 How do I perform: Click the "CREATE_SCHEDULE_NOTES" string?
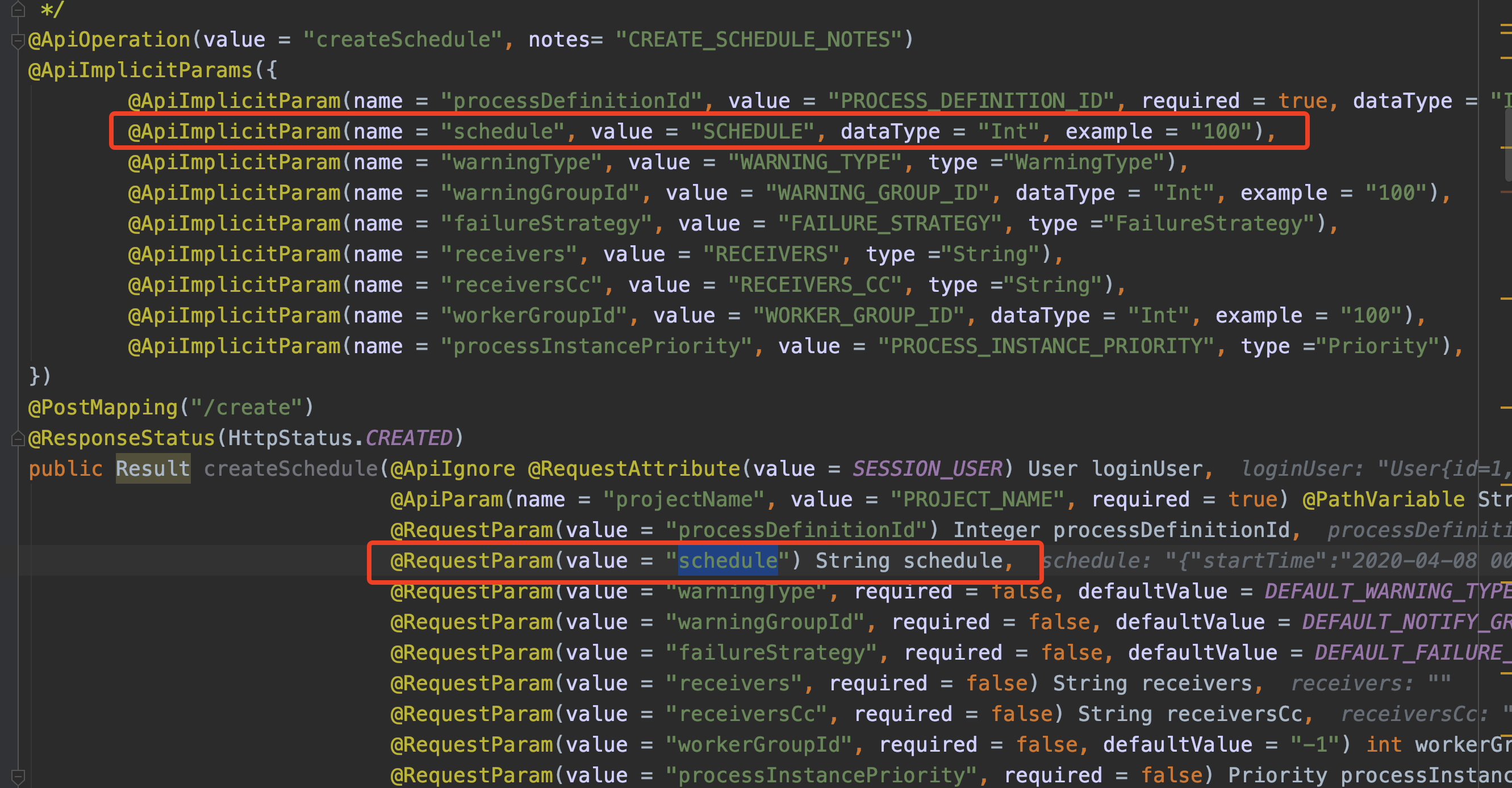pyautogui.click(x=759, y=40)
